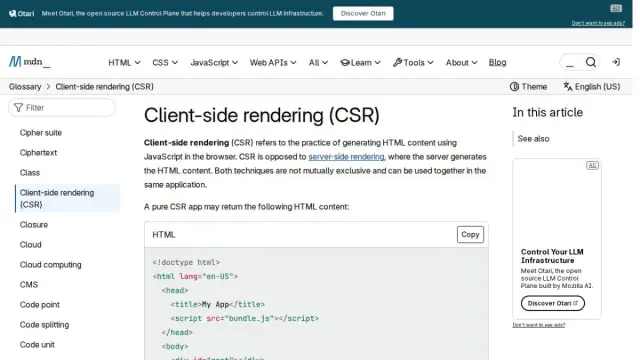Click "Control Your LLM Infrastructure" ad title
The image size is (640, 360).
click(552, 256)
